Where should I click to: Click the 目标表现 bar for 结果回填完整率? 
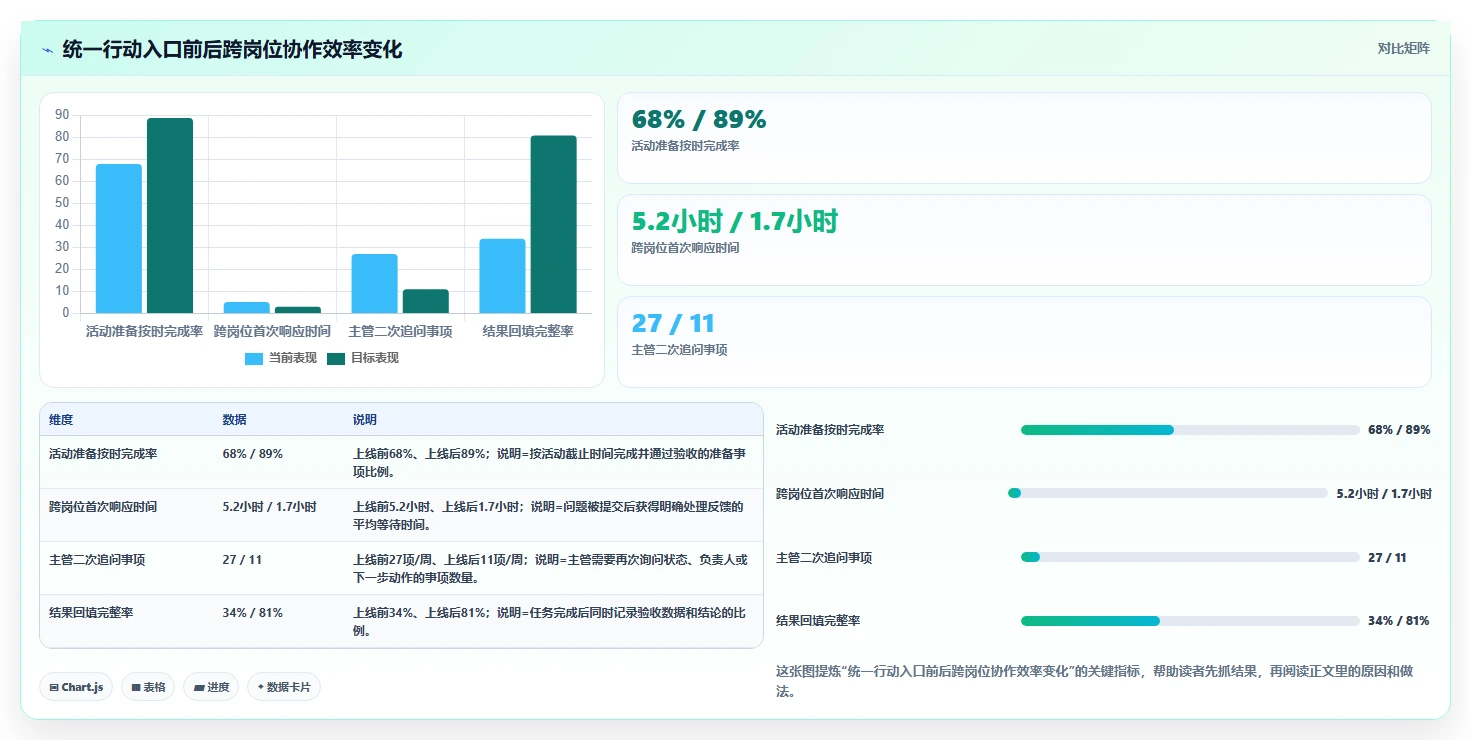553,225
